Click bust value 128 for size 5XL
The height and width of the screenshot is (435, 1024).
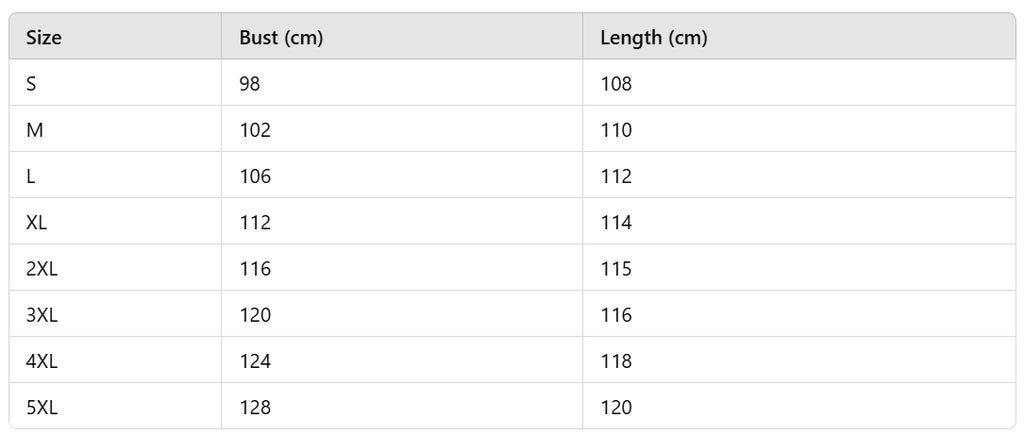click(x=255, y=407)
